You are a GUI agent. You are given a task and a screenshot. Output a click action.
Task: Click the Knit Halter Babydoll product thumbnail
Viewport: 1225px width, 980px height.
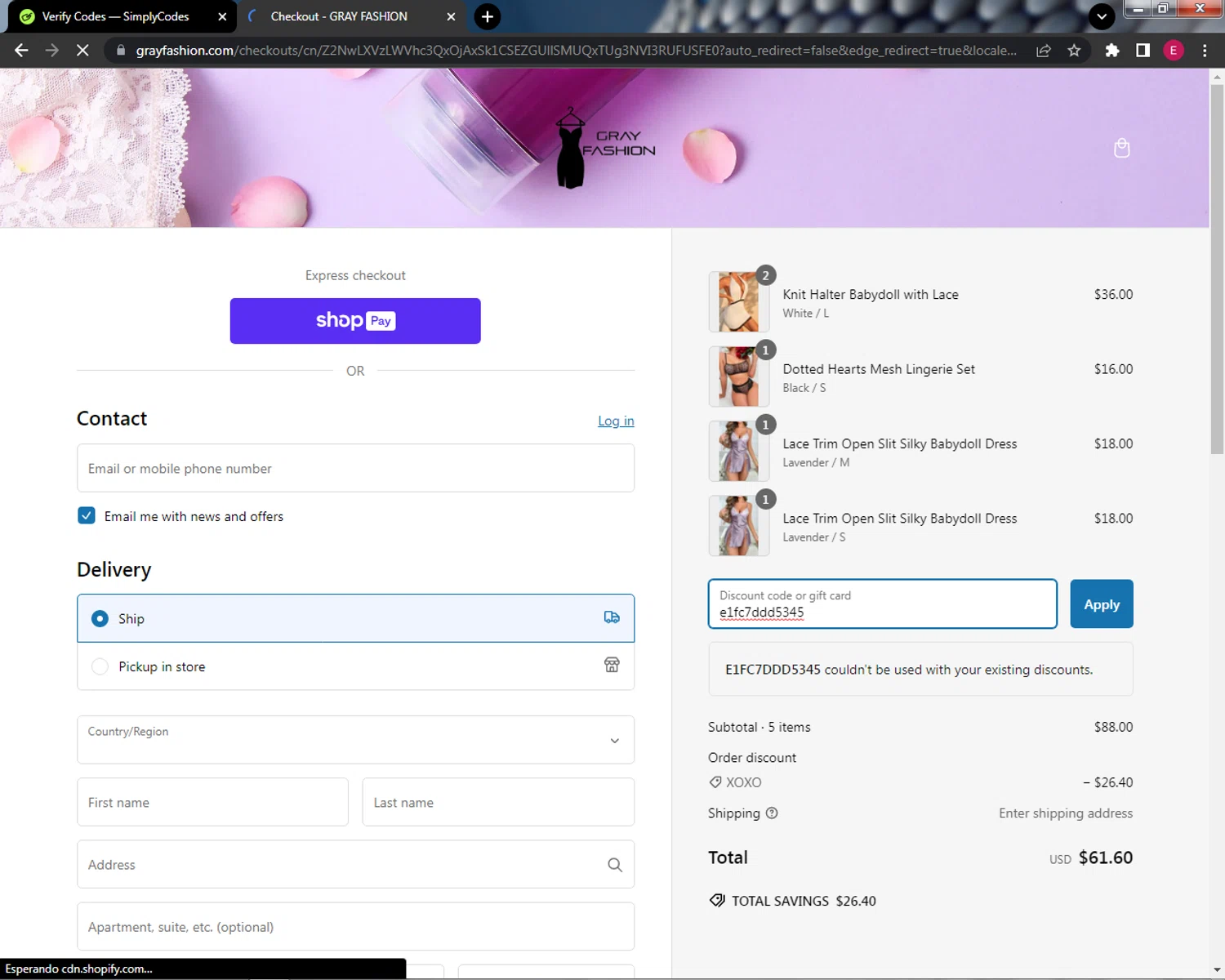click(x=738, y=301)
